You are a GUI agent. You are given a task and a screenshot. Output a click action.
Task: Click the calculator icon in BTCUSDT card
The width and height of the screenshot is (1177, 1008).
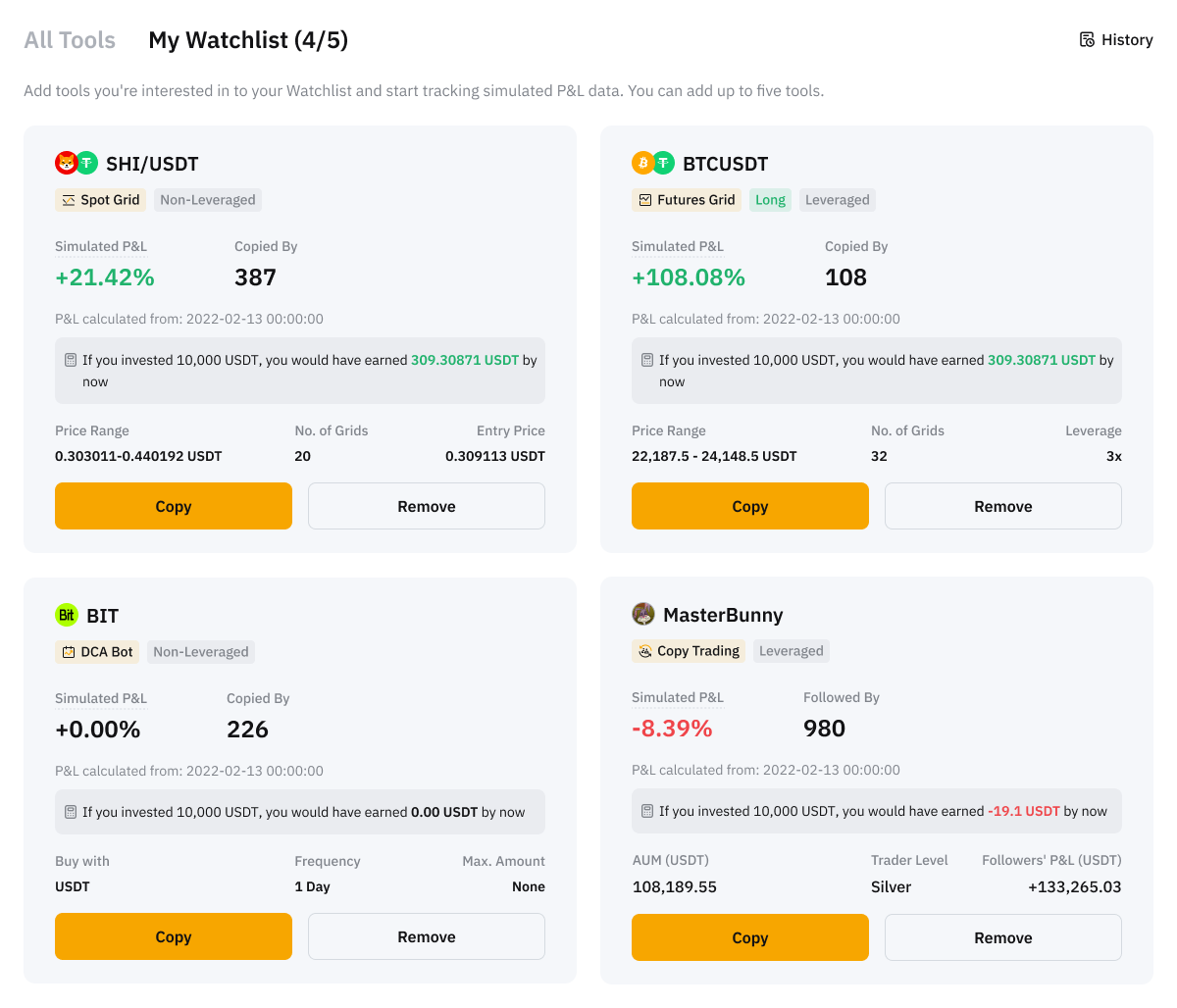647,360
